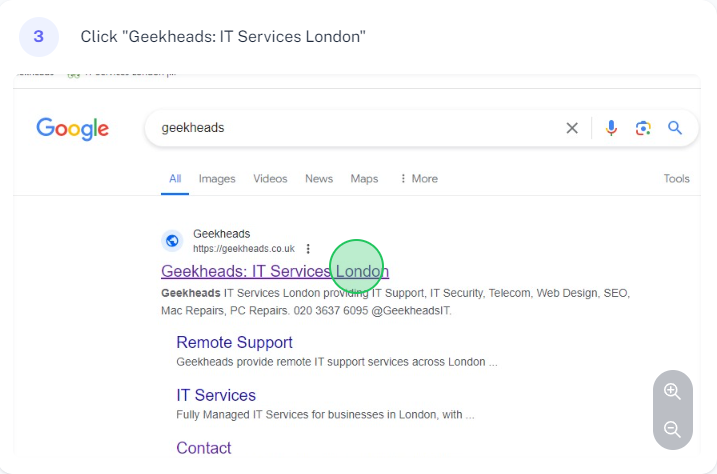Clear the search box with X icon

(x=572, y=128)
